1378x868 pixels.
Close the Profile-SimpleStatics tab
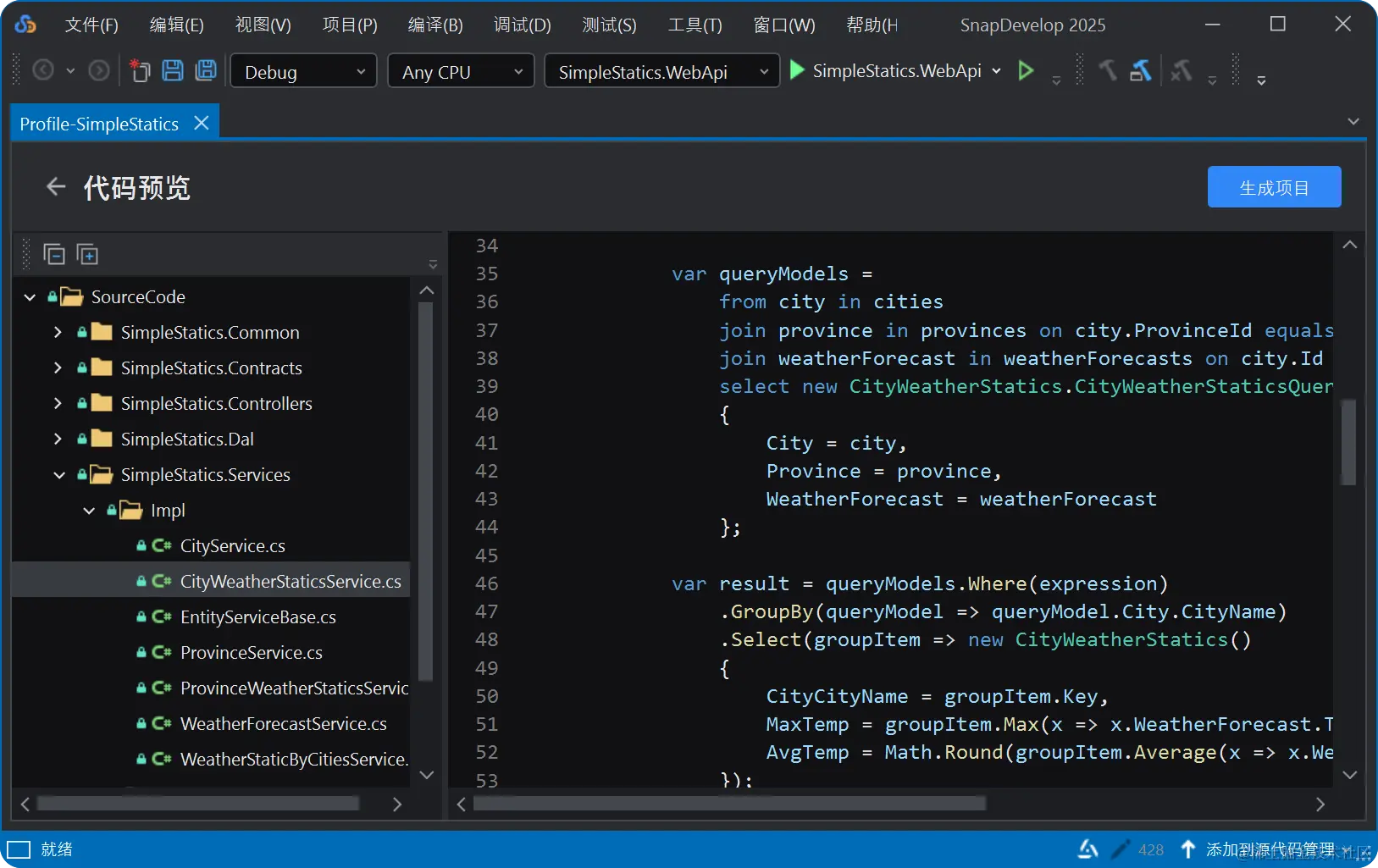(x=202, y=124)
